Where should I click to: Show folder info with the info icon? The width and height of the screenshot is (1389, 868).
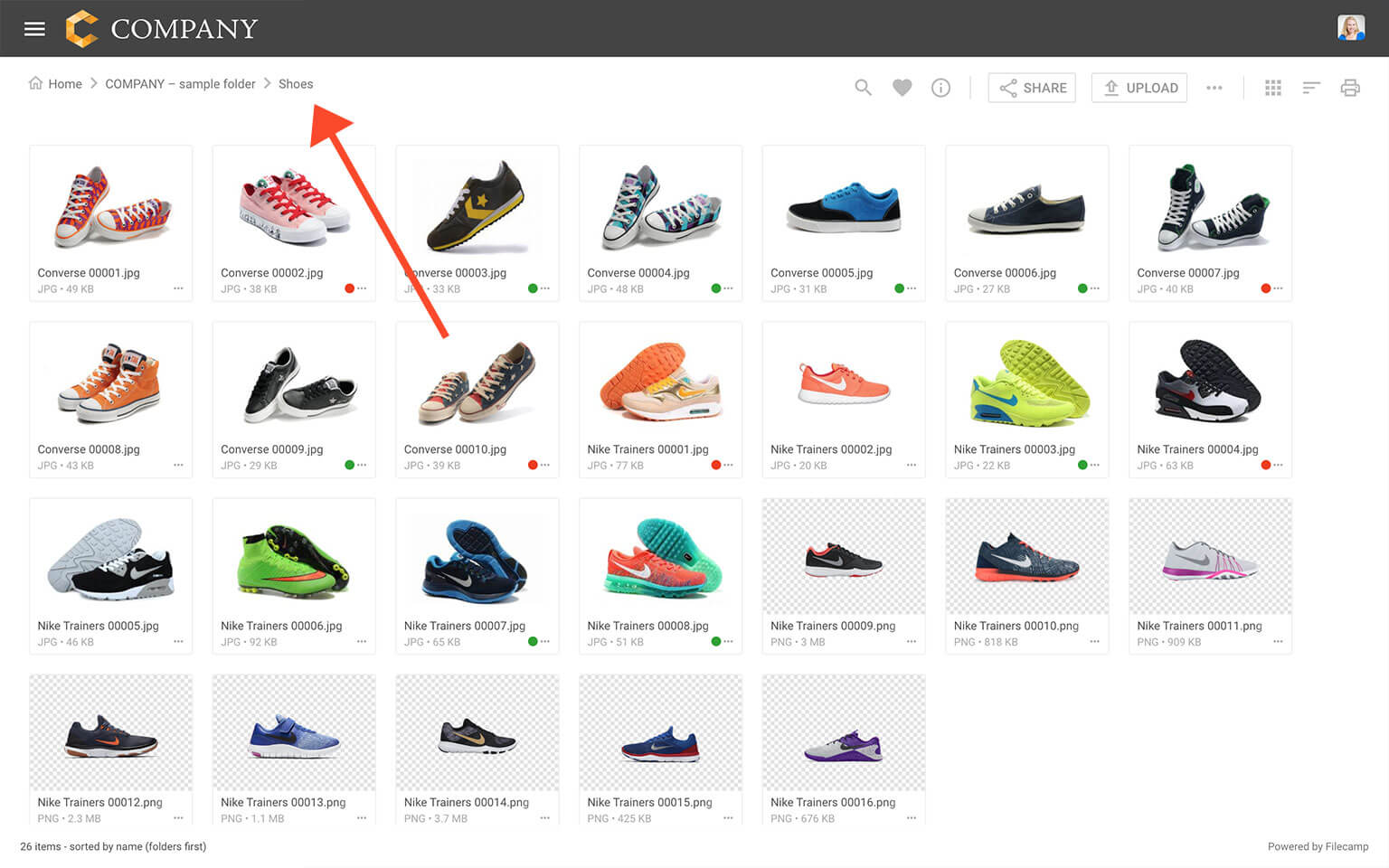940,88
